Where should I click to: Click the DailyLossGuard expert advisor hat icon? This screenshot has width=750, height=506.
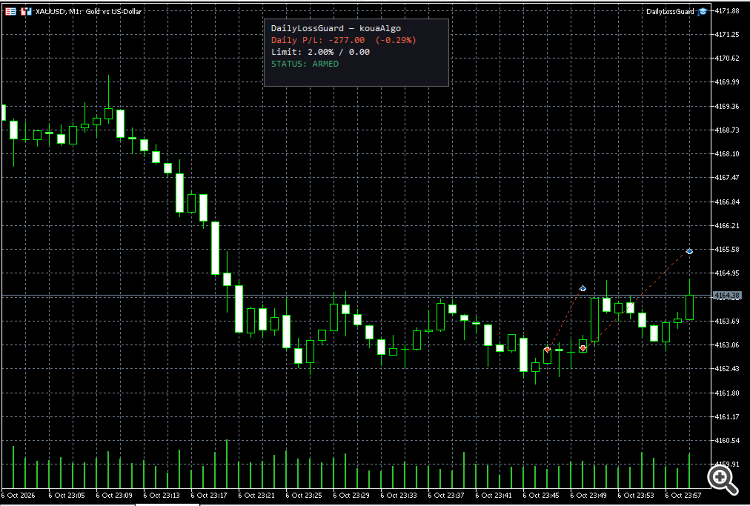tap(702, 11)
